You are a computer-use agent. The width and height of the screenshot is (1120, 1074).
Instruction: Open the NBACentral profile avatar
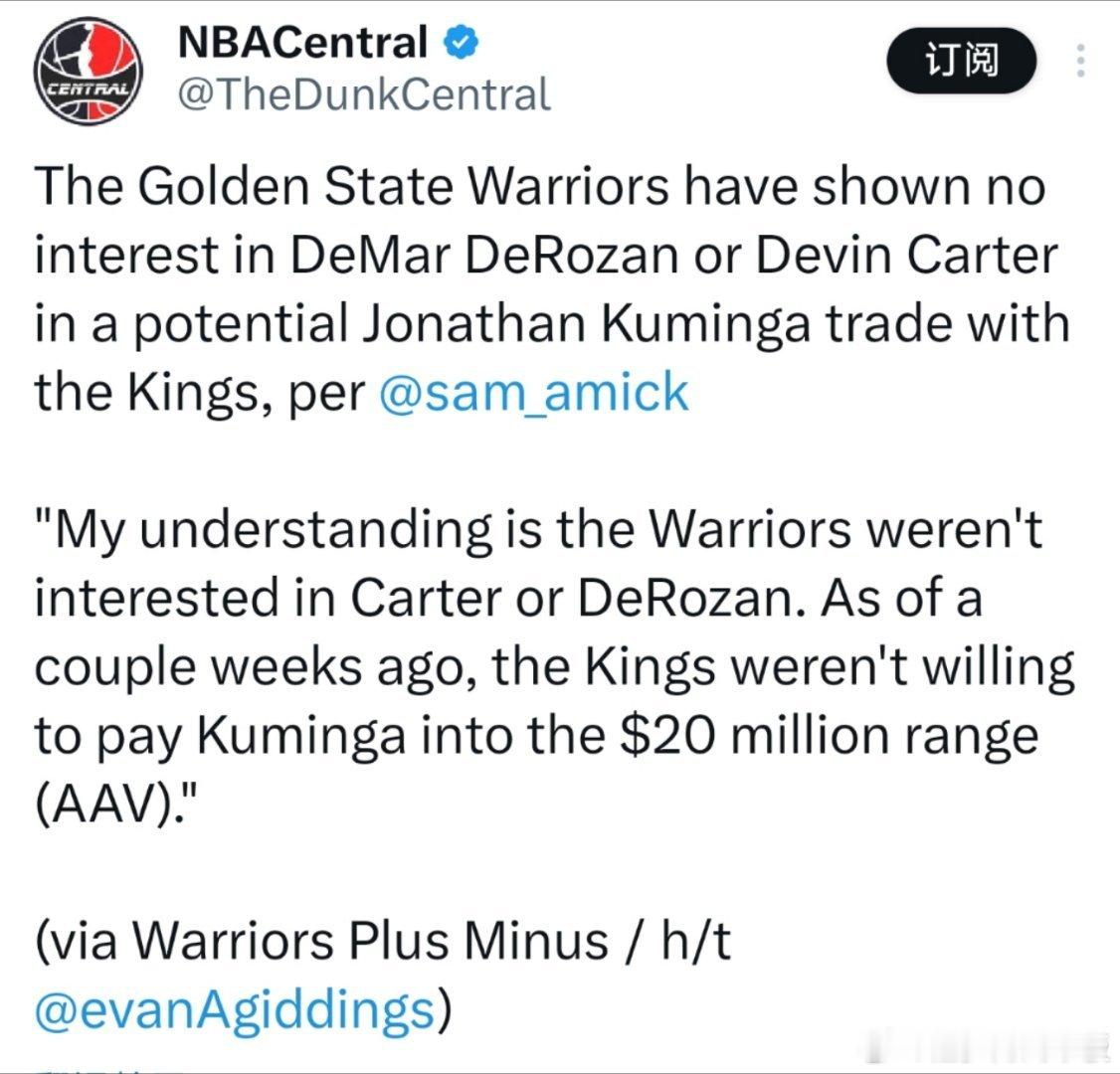point(88,70)
